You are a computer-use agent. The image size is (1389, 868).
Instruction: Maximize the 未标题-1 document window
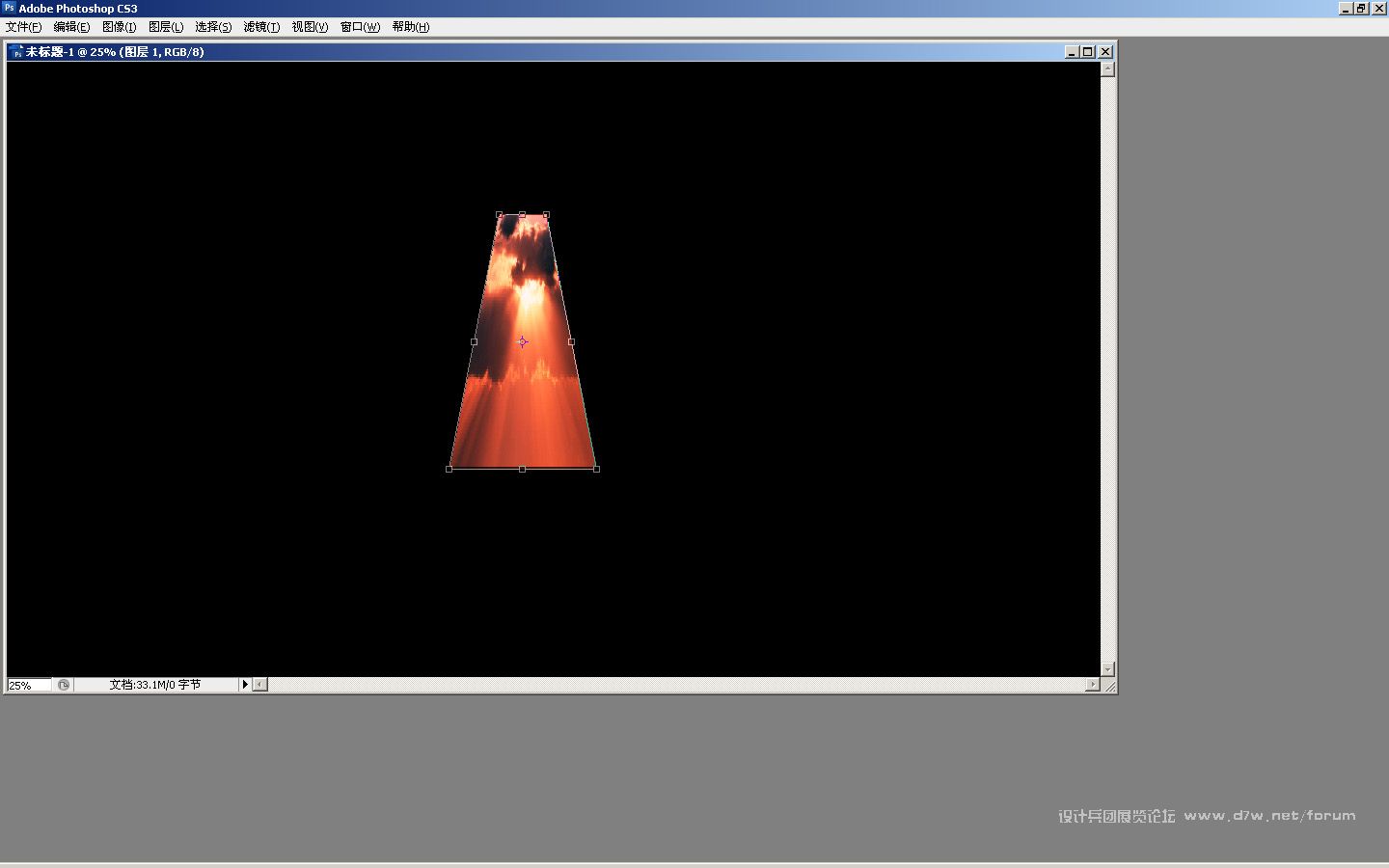coord(1088,52)
